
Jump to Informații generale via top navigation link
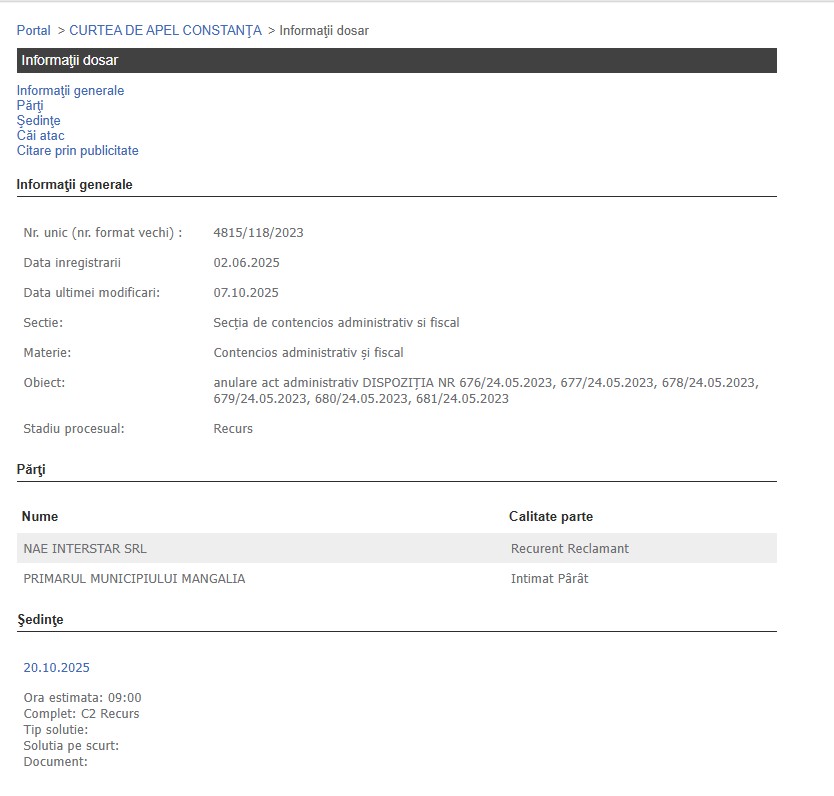(70, 91)
